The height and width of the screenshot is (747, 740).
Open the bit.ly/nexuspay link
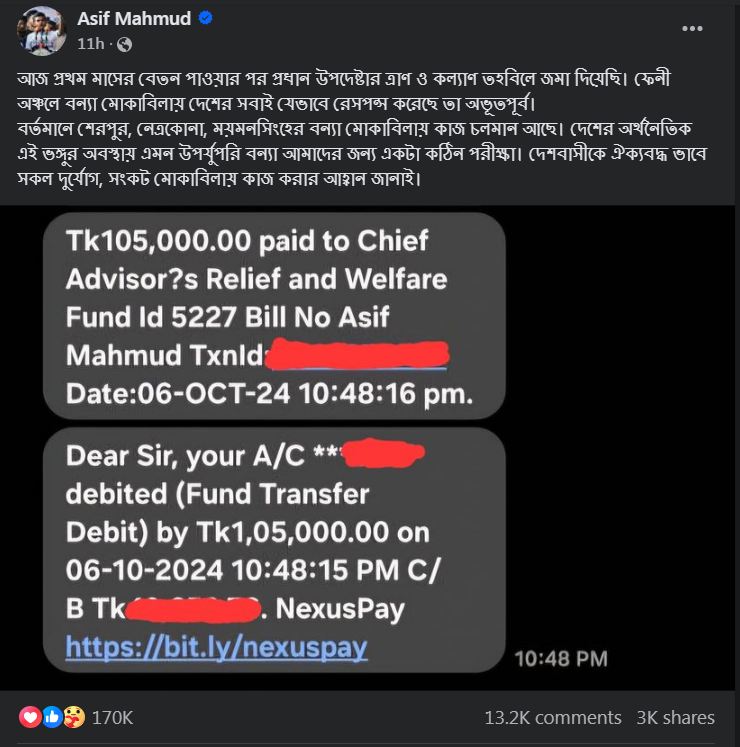point(216,647)
